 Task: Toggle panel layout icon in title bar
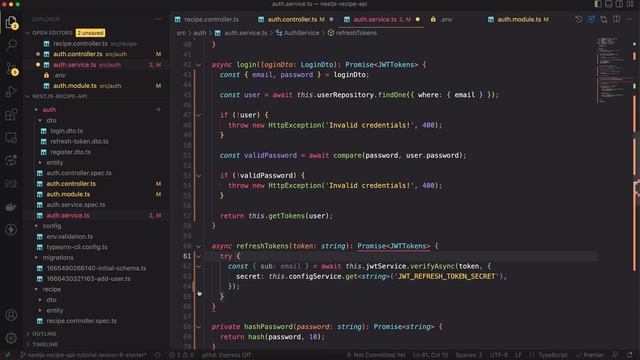609,4
